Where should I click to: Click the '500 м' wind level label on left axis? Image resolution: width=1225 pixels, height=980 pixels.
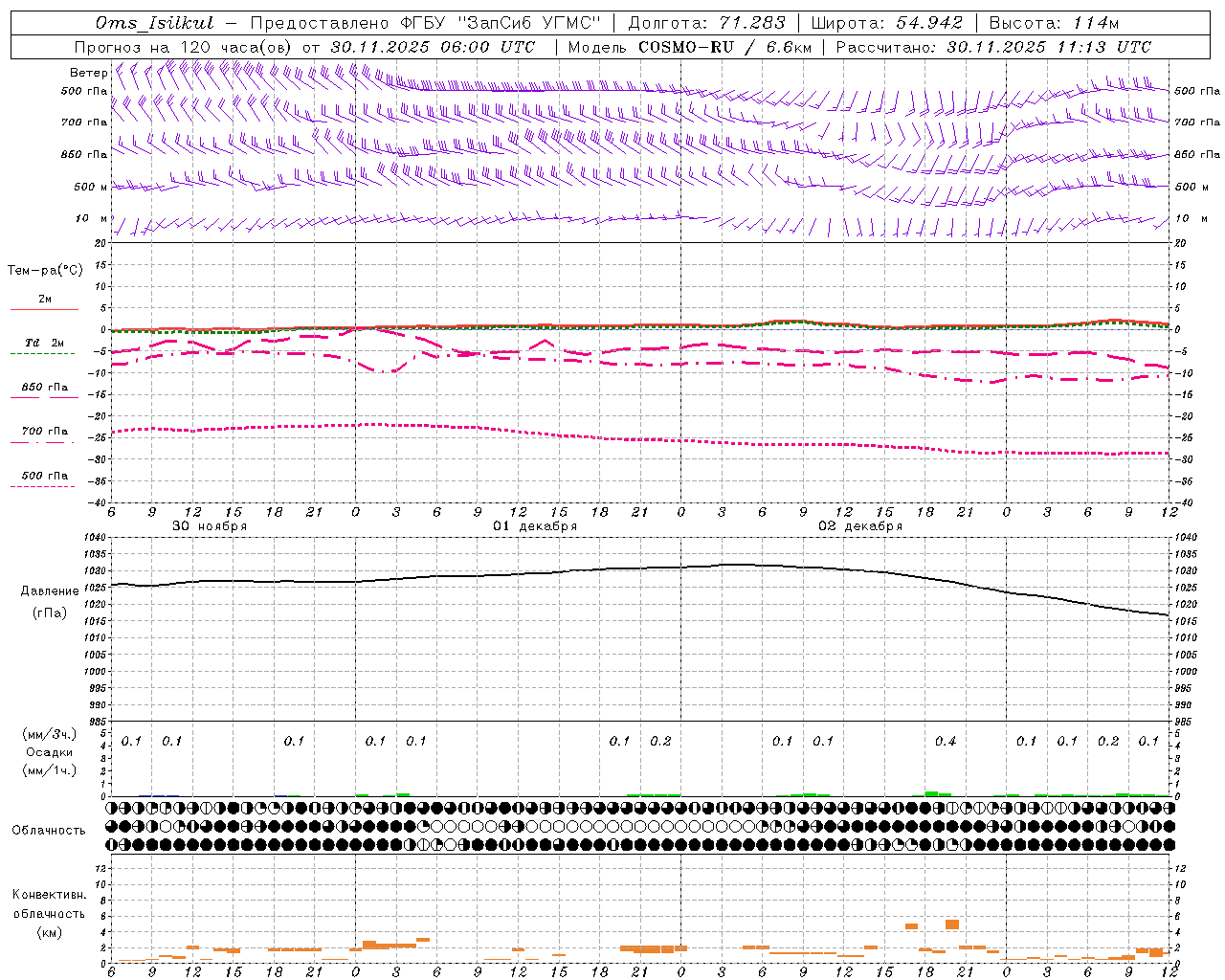point(90,187)
